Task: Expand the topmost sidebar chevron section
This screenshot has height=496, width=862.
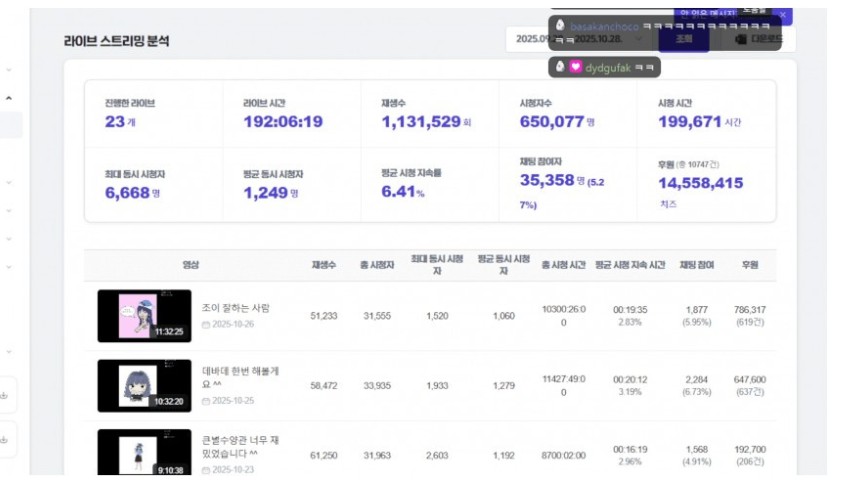Action: click(9, 69)
